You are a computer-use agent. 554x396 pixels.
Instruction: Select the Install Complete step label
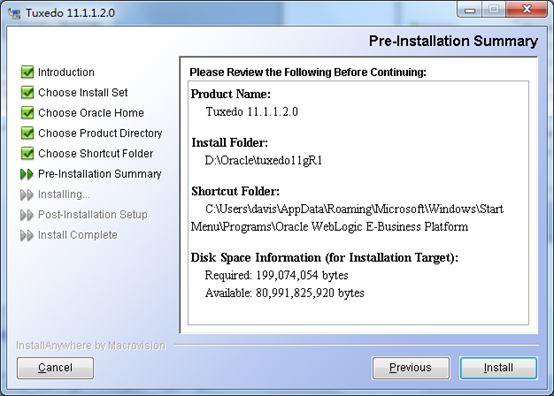pyautogui.click(x=77, y=235)
